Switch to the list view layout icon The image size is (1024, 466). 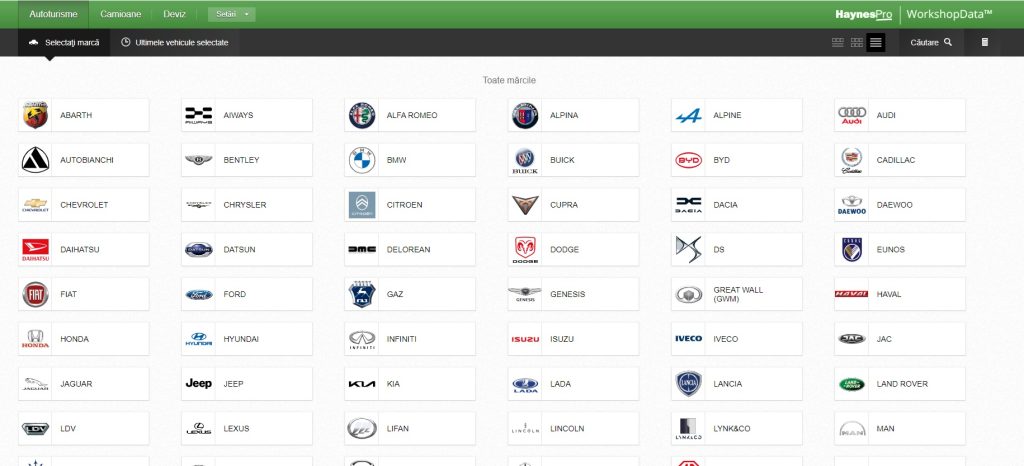click(875, 42)
